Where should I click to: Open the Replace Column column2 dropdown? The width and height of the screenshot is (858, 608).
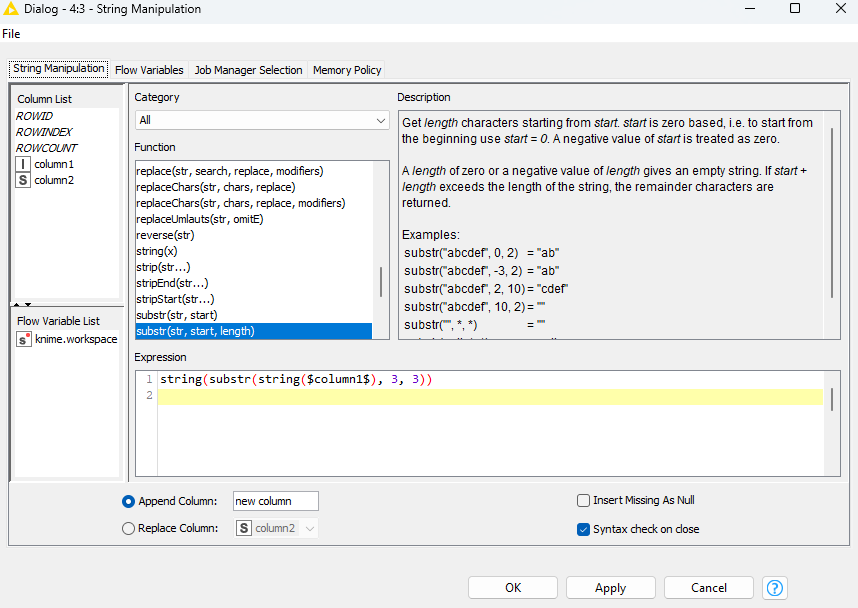pos(310,528)
